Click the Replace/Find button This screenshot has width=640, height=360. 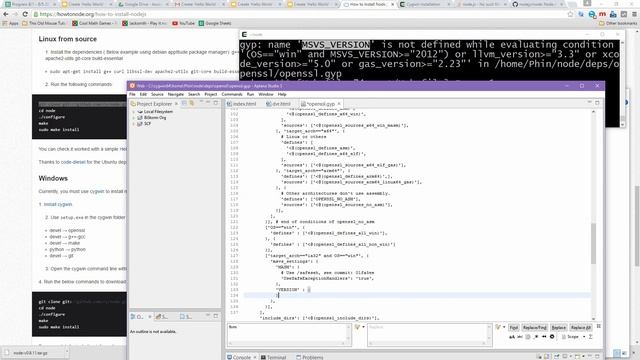click(534, 328)
